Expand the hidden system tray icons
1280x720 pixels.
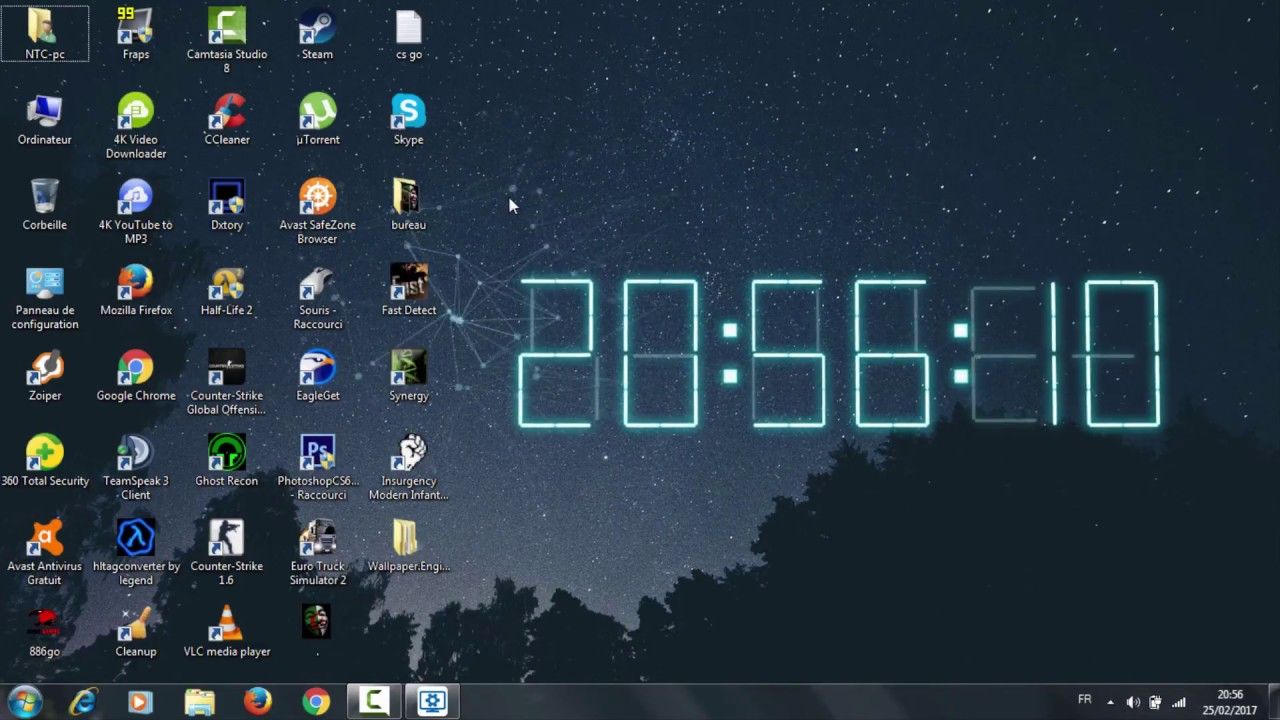[1109, 701]
